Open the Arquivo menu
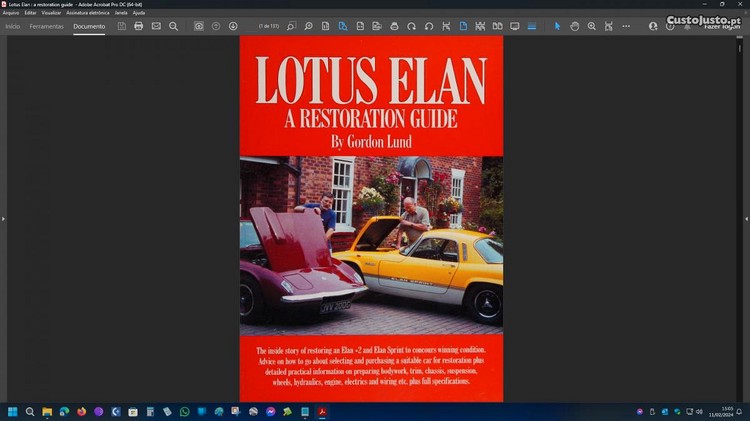This screenshot has width=750, height=421. pyautogui.click(x=11, y=13)
